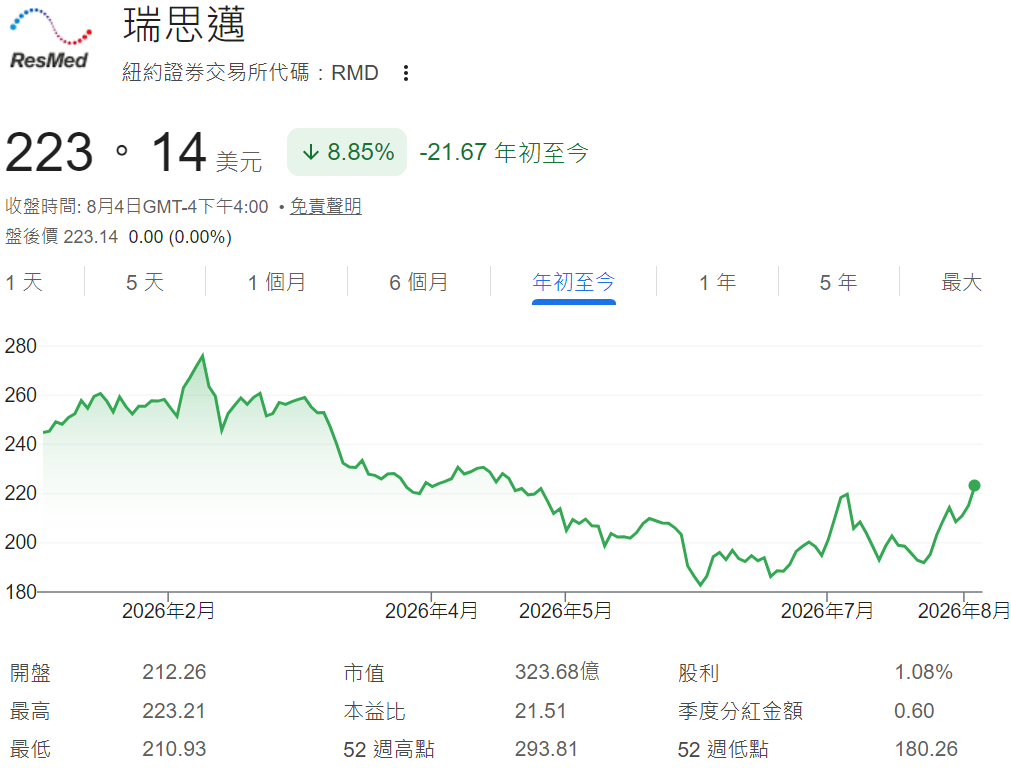Switch to the 5 年 range tab

point(838,282)
